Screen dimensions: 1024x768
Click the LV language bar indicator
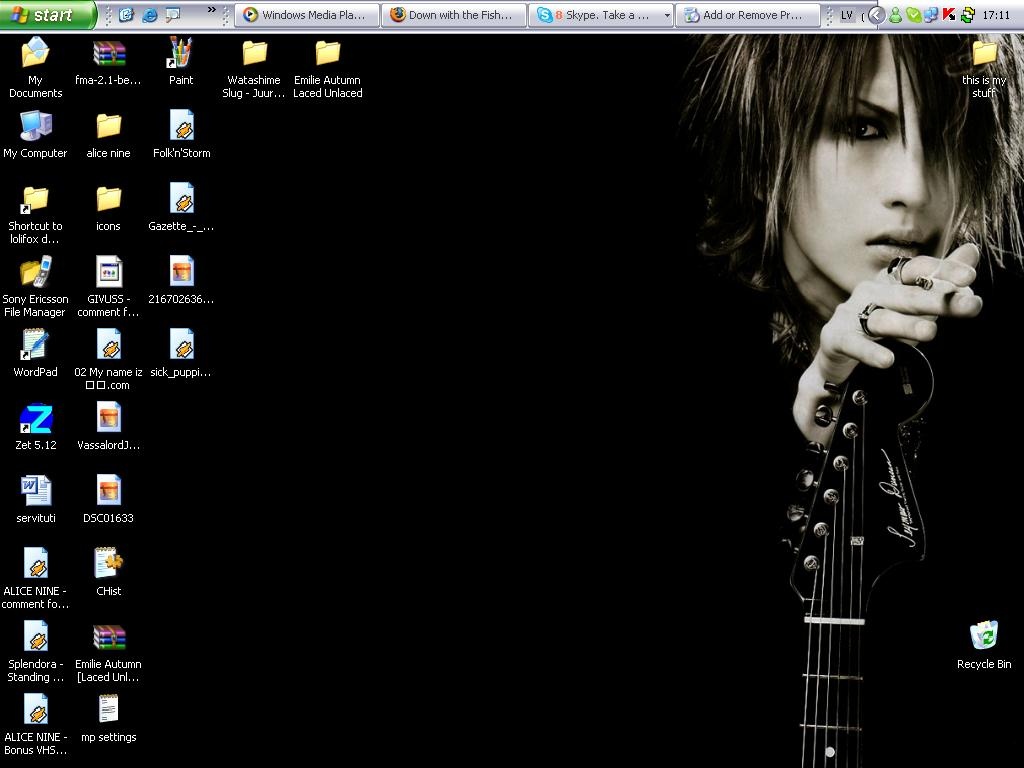tap(846, 15)
